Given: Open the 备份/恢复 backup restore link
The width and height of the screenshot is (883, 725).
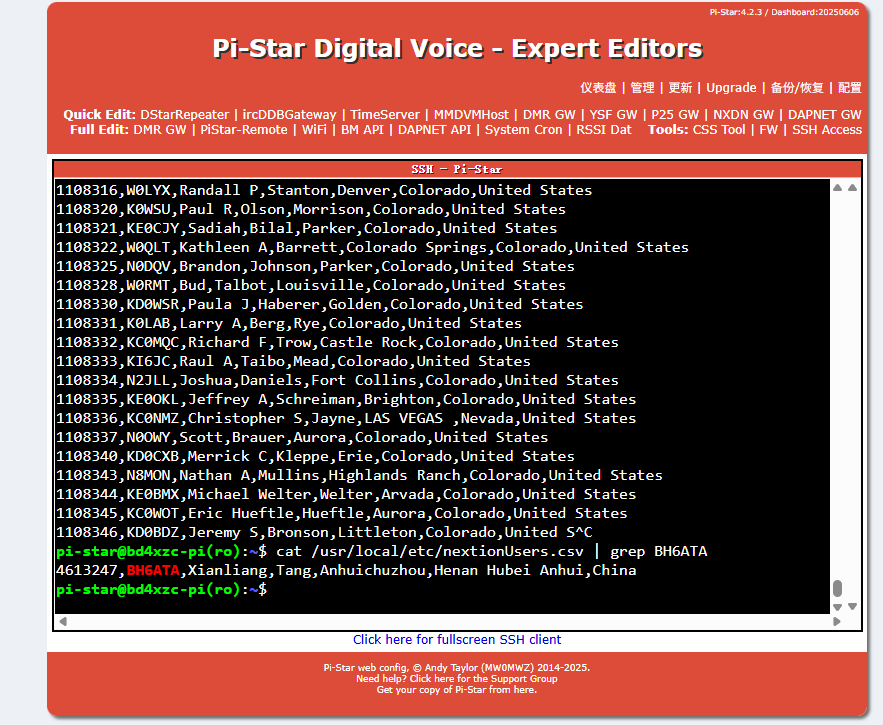Looking at the screenshot, I should click(x=797, y=88).
